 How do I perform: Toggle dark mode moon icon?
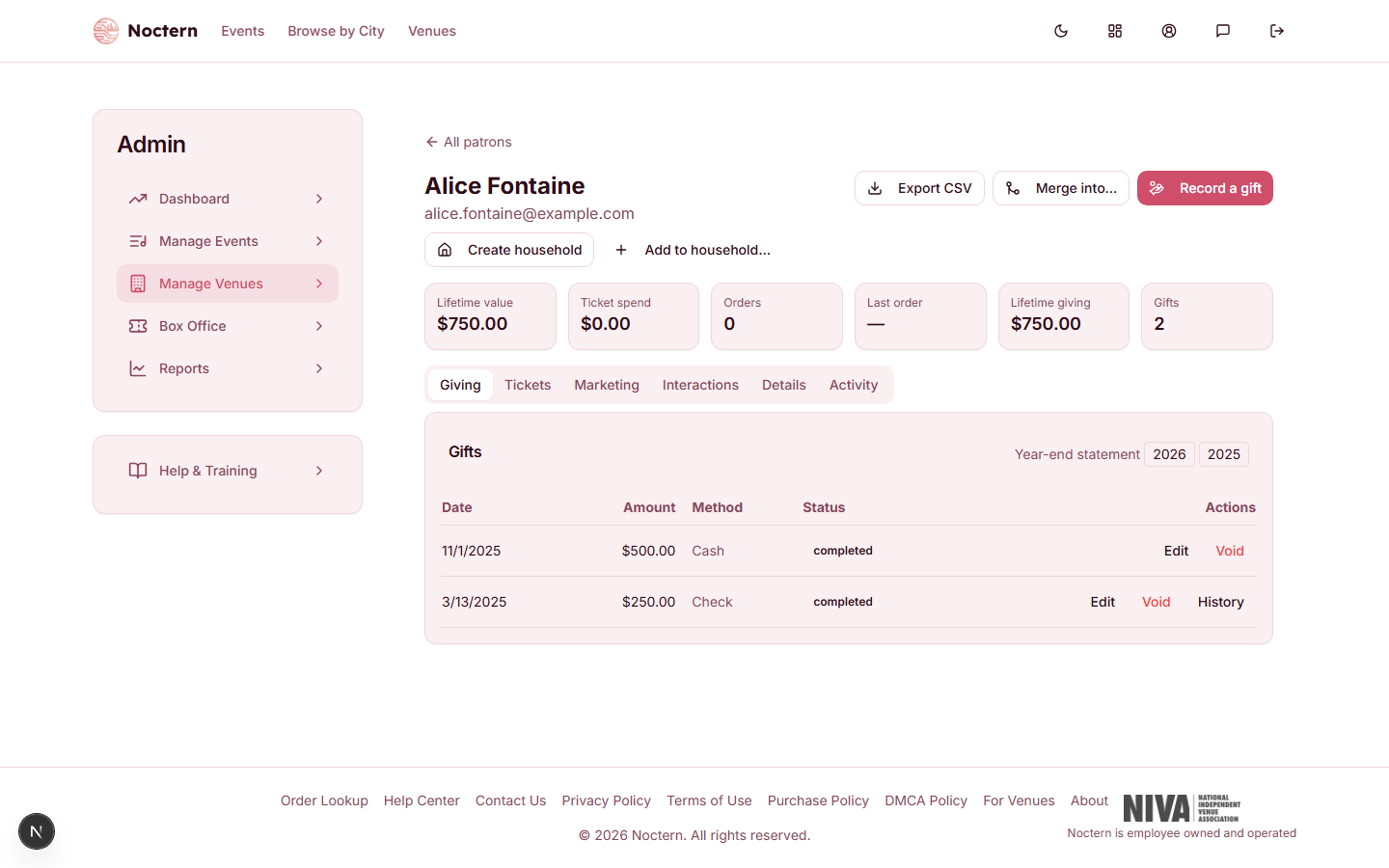pos(1061,31)
